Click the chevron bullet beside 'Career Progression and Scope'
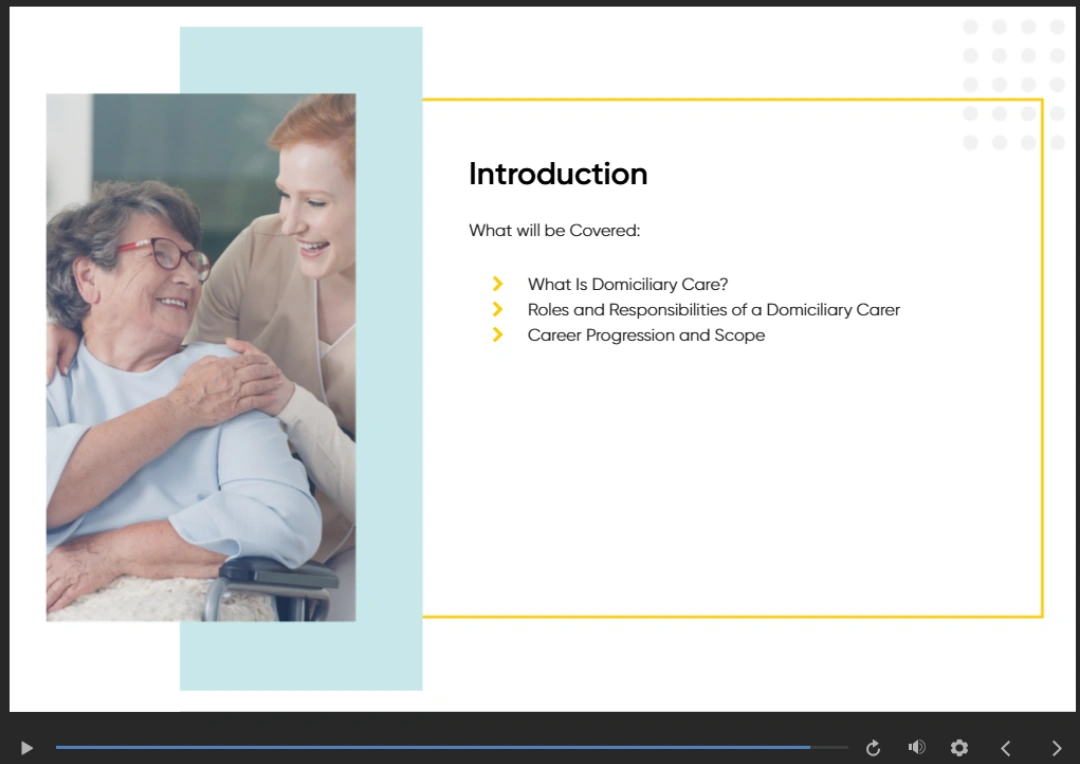This screenshot has height=764, width=1080. click(x=498, y=335)
